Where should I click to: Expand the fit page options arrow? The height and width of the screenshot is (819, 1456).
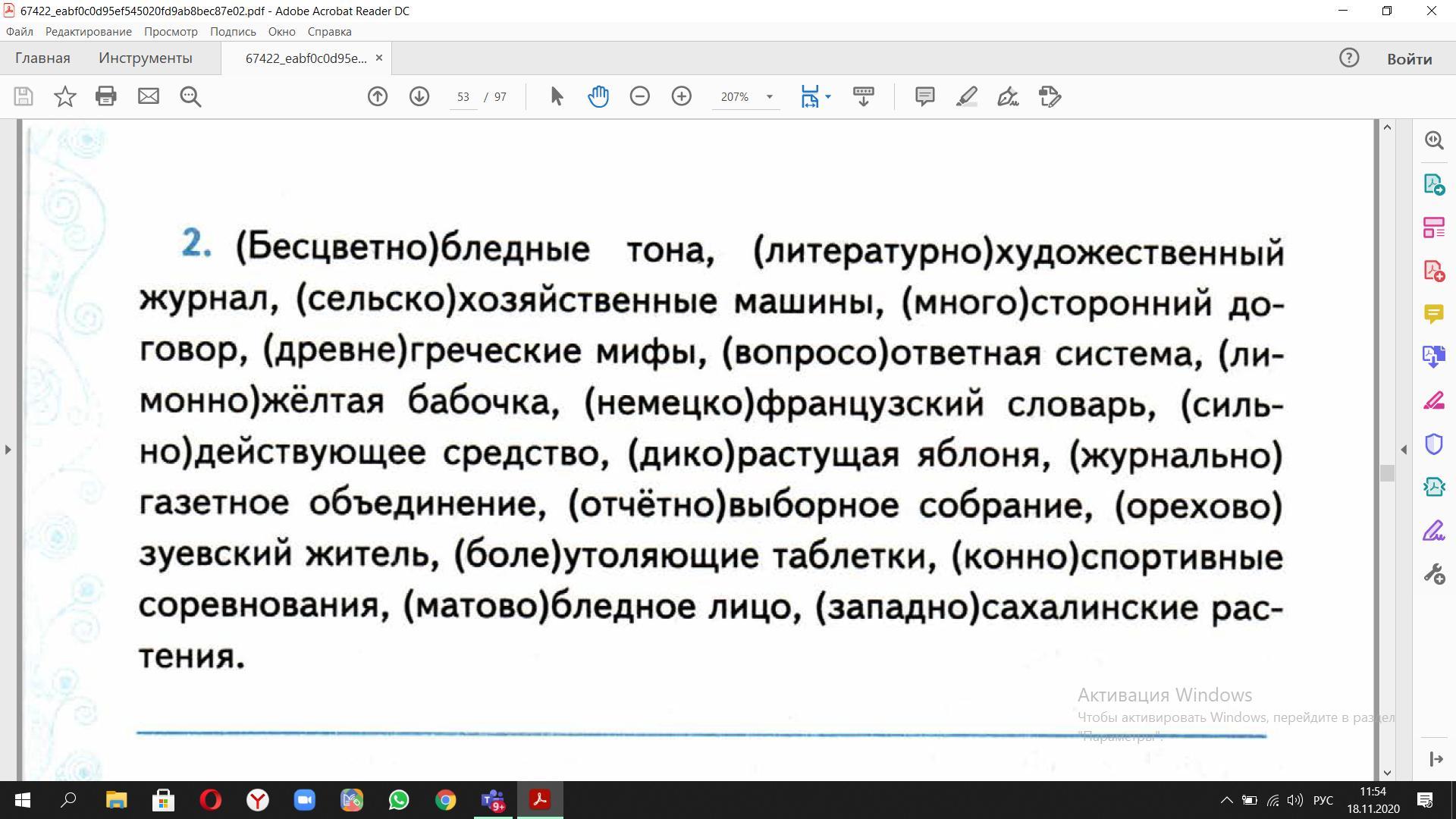[x=828, y=96]
